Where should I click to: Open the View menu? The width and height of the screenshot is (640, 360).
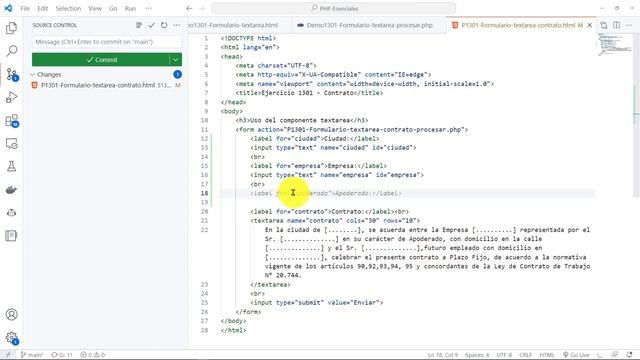(x=95, y=8)
